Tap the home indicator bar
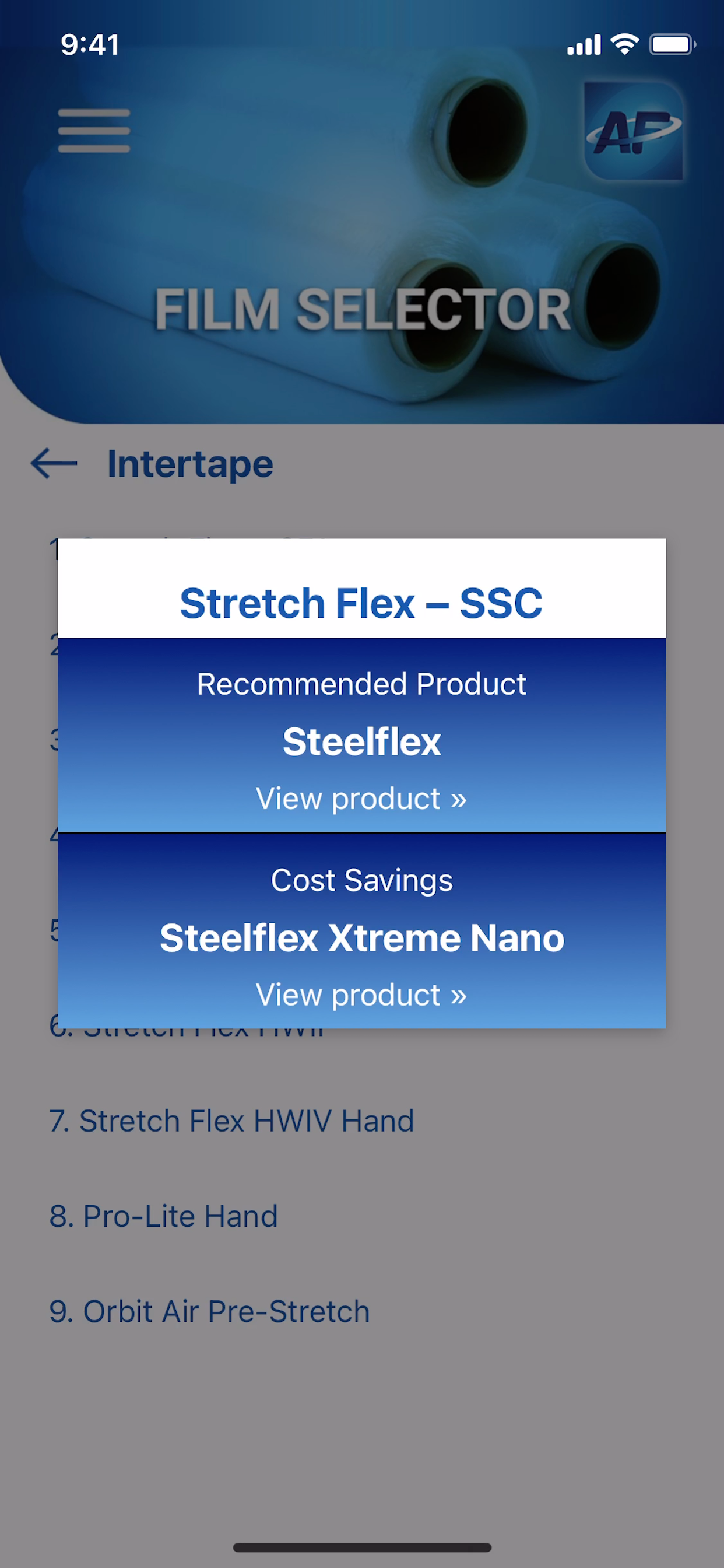This screenshot has height=1568, width=724. coord(362,1548)
